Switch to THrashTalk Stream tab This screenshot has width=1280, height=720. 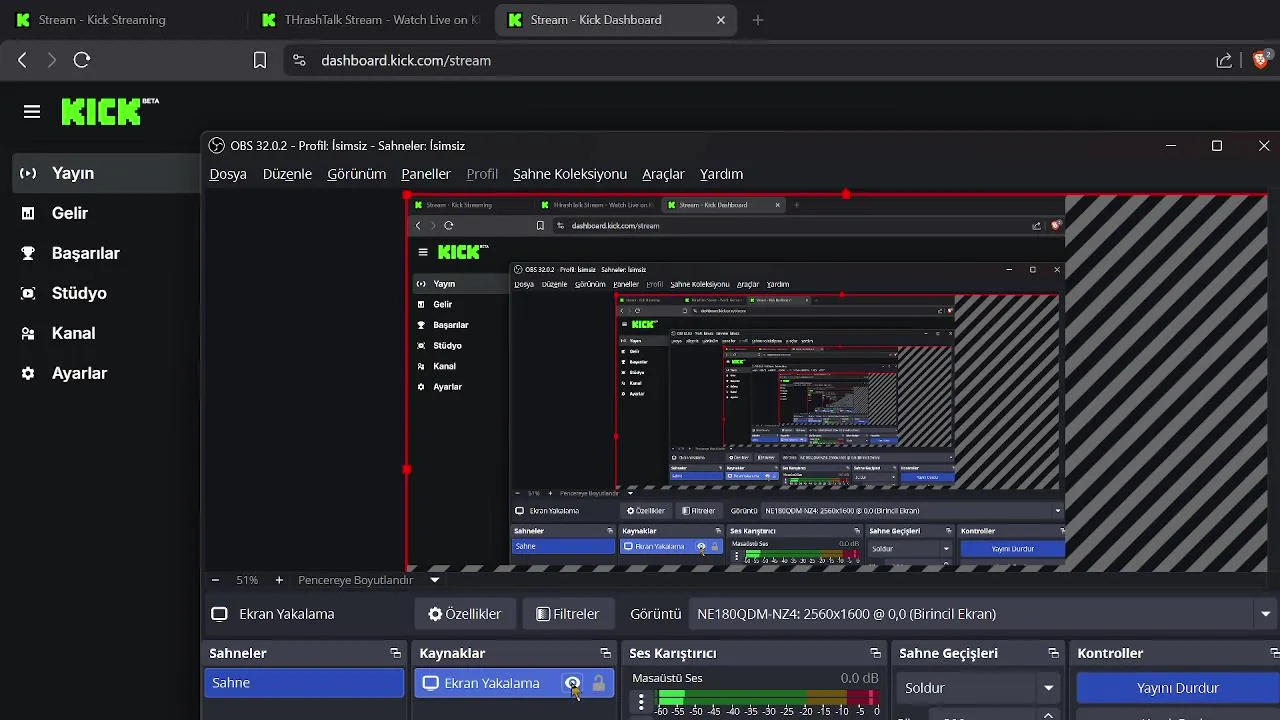click(x=370, y=20)
